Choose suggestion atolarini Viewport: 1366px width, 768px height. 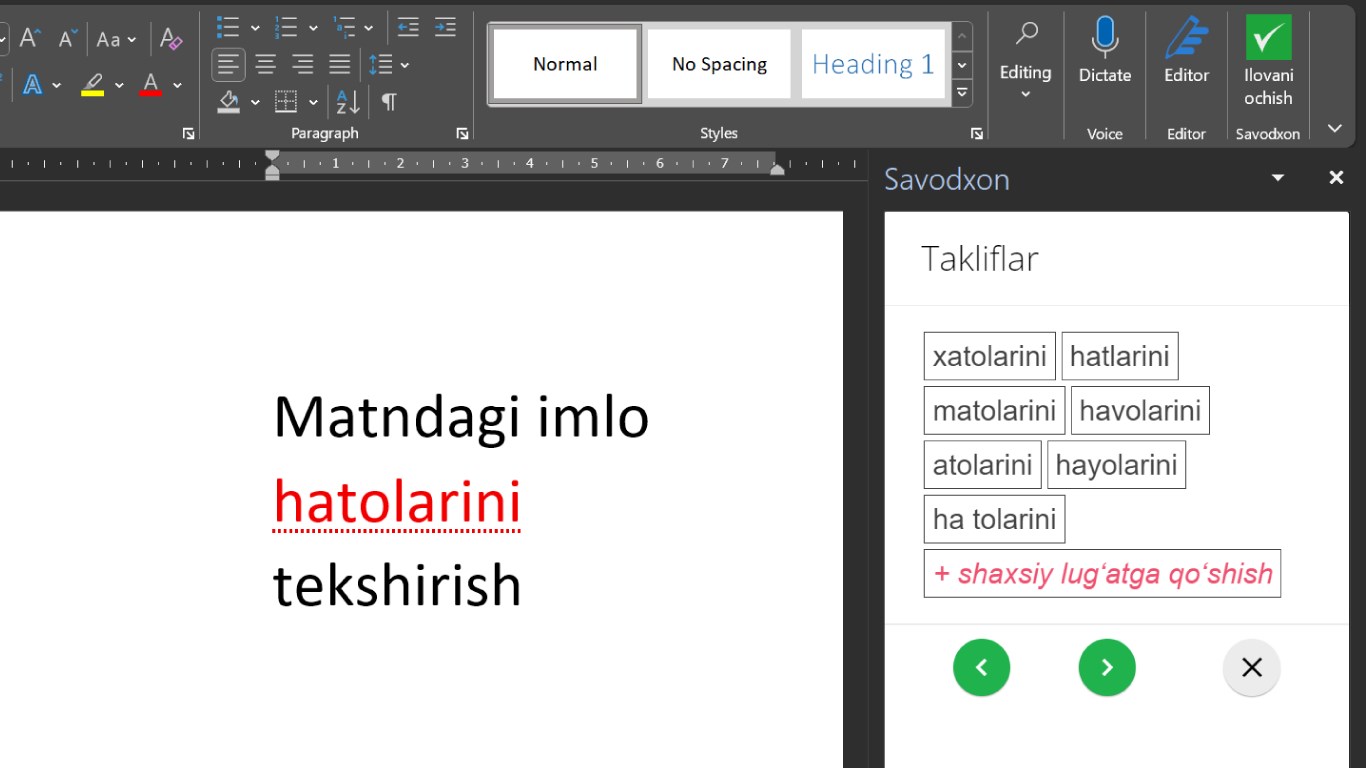coord(983,465)
